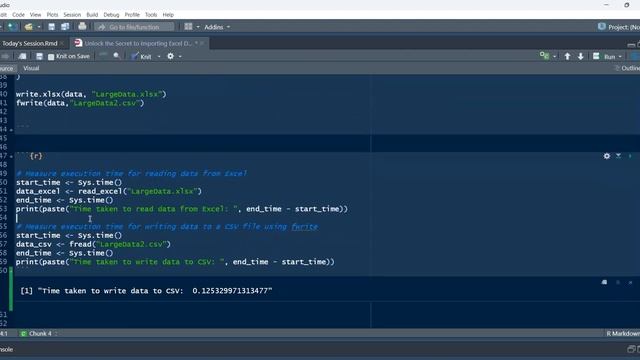640x360 pixels.
Task: Go to next chunk with down arrow
Action: click(x=580, y=56)
